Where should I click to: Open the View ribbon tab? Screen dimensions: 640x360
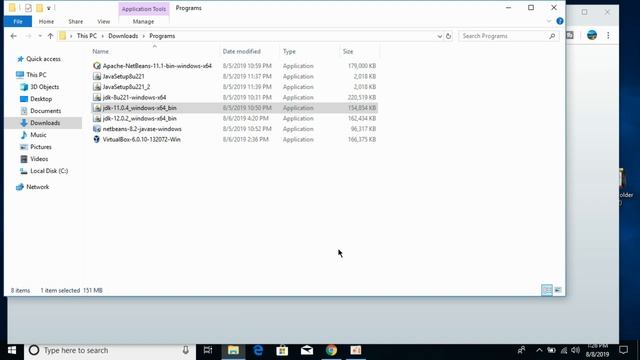[104, 21]
